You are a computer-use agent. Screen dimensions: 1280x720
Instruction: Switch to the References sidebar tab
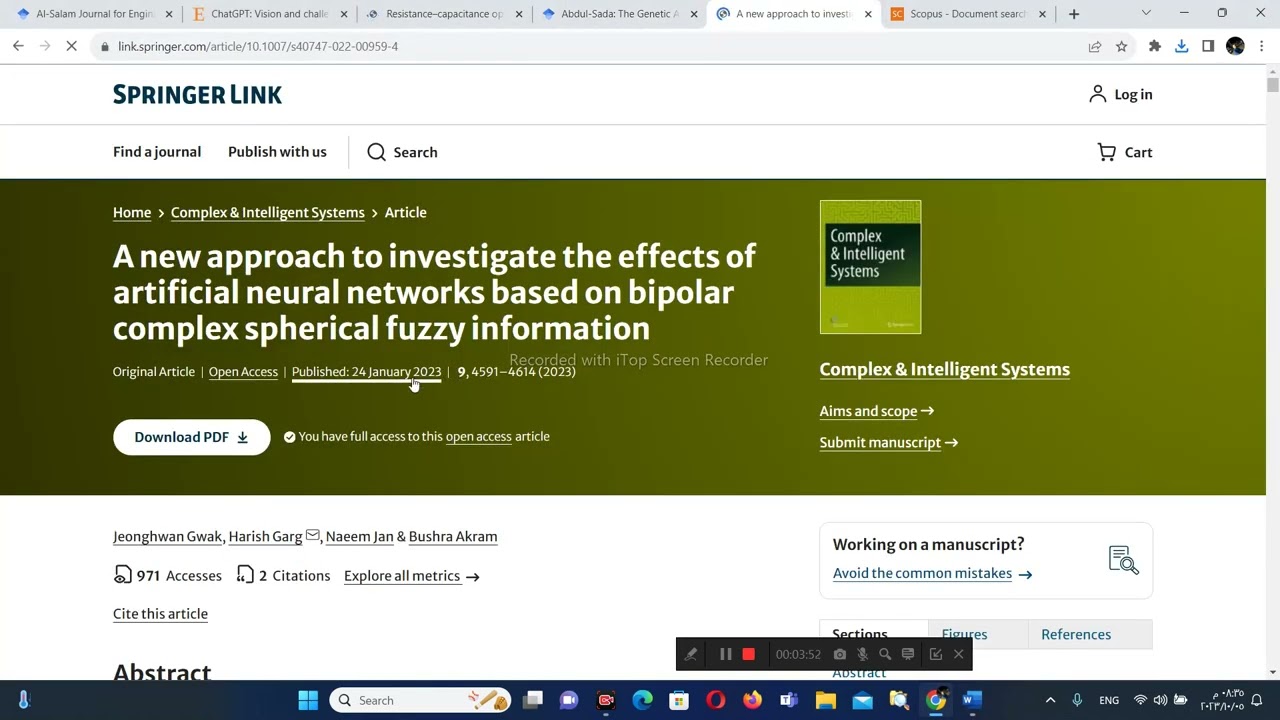[x=1076, y=634]
